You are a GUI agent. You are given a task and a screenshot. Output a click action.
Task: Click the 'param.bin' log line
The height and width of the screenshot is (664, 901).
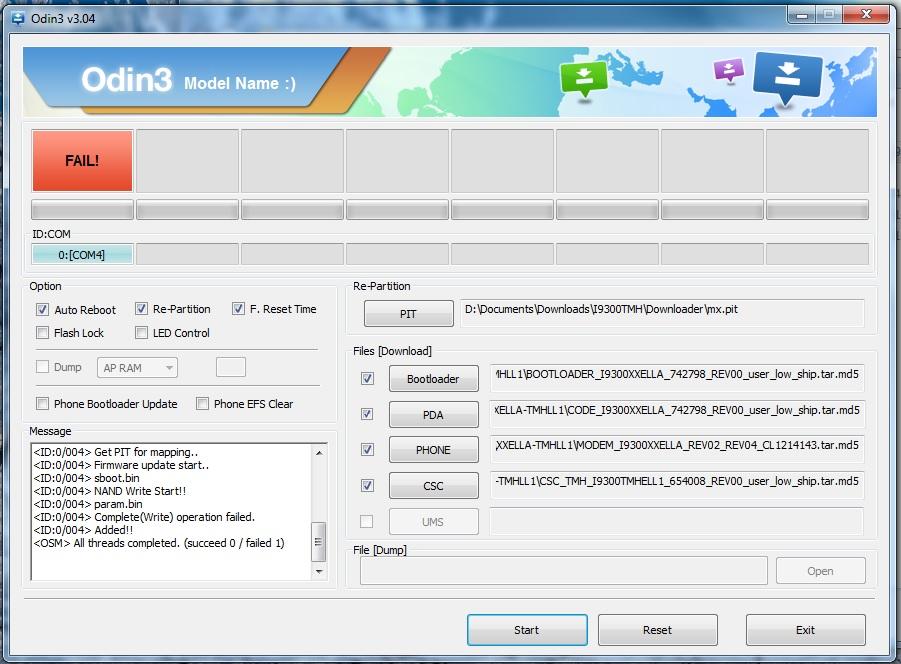pos(88,504)
